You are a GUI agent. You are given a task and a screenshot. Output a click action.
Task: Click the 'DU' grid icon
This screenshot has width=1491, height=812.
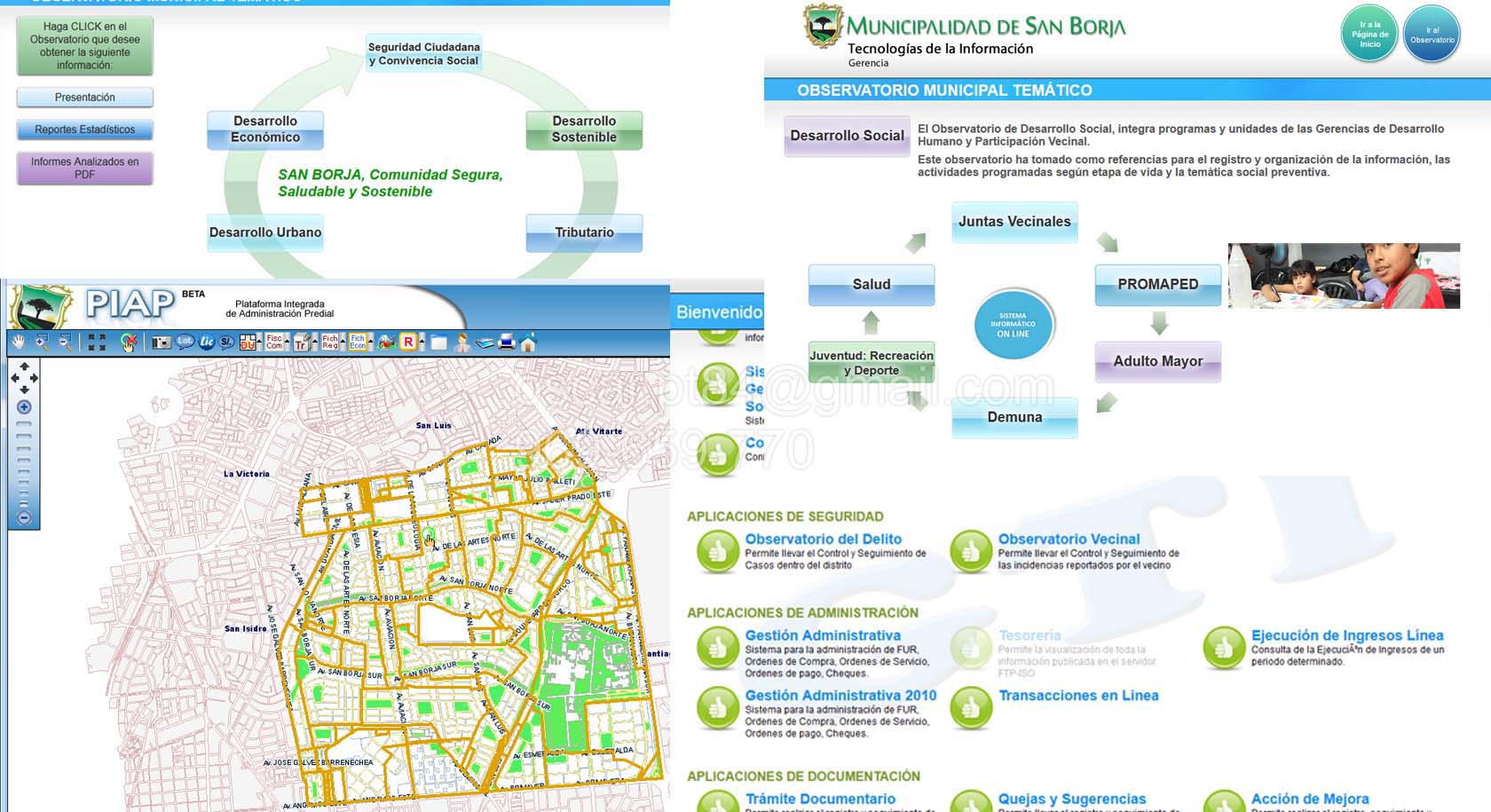click(x=248, y=343)
